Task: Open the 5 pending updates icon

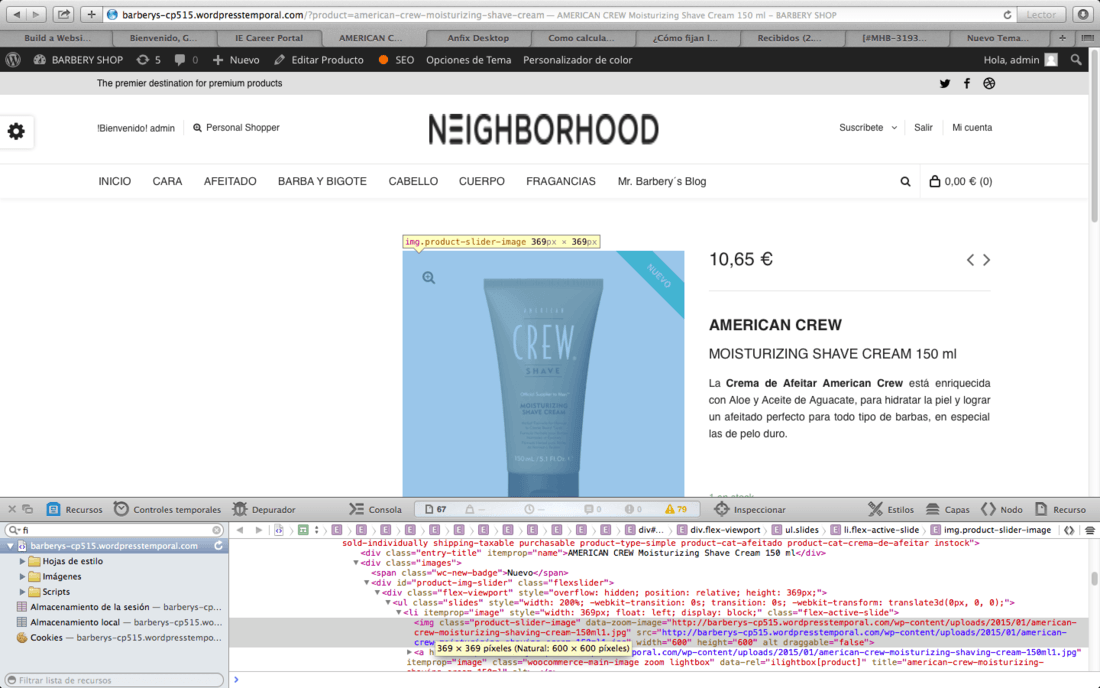Action: pyautogui.click(x=149, y=60)
